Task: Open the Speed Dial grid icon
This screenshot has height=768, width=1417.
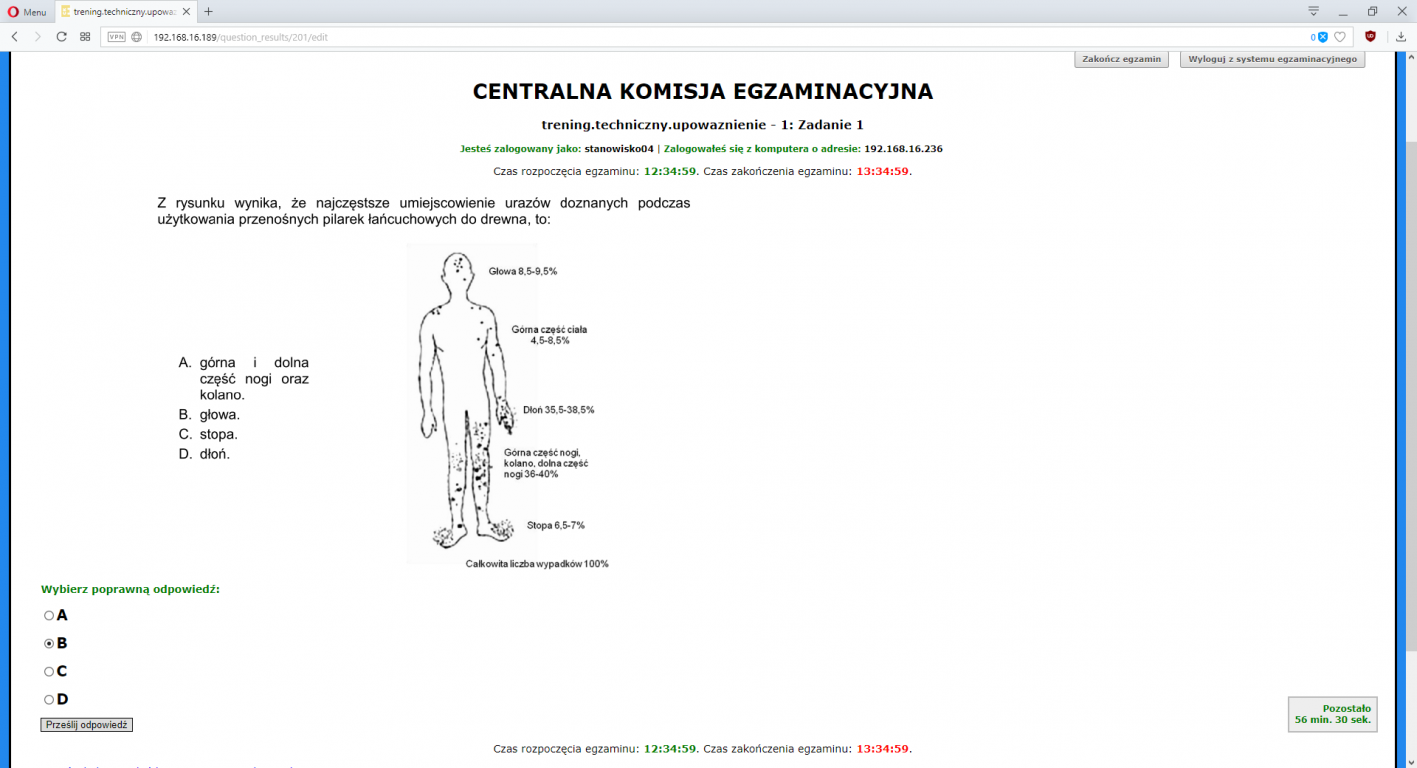Action: pos(85,36)
